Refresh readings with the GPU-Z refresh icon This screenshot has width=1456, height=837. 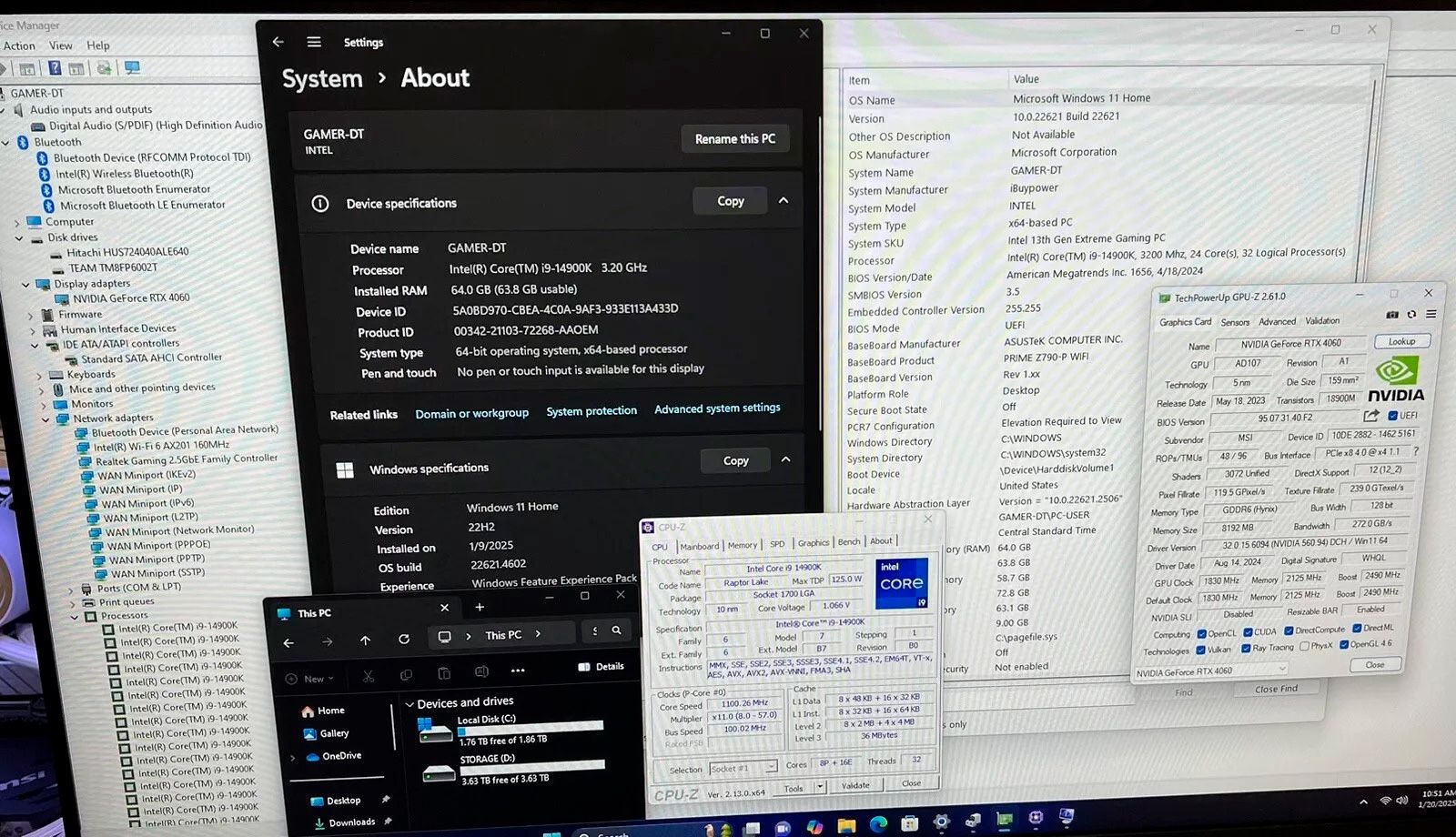(1411, 315)
